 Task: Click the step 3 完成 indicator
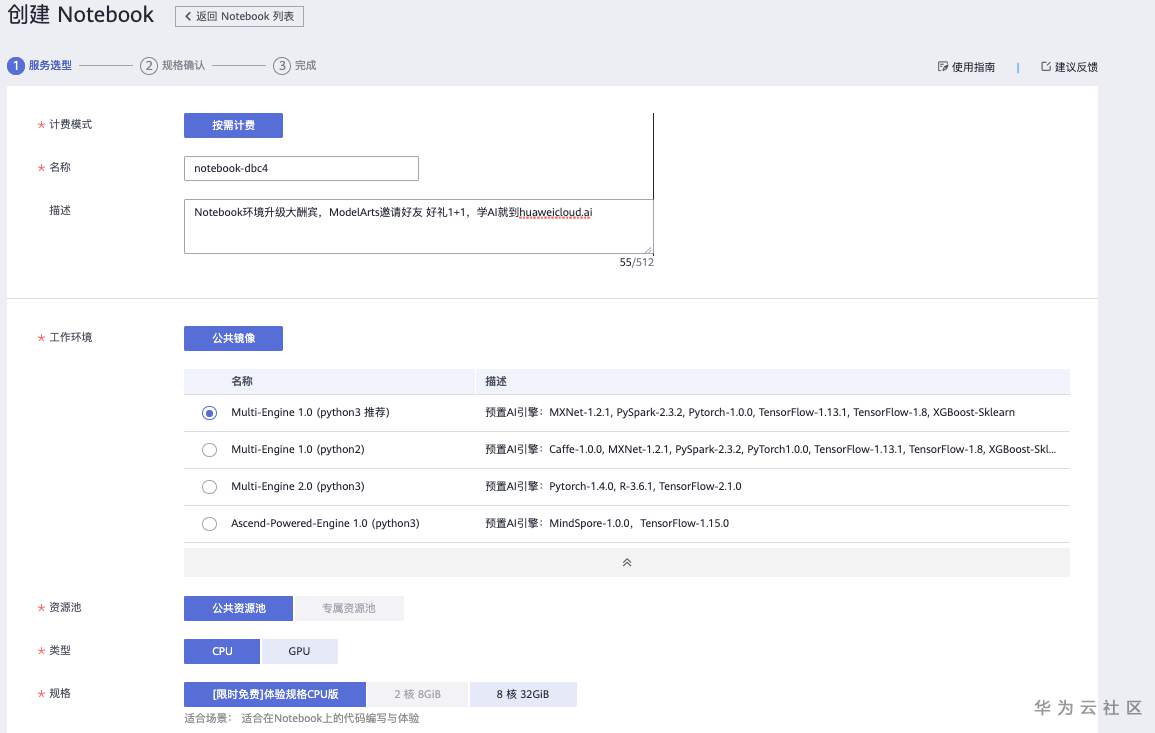295,66
